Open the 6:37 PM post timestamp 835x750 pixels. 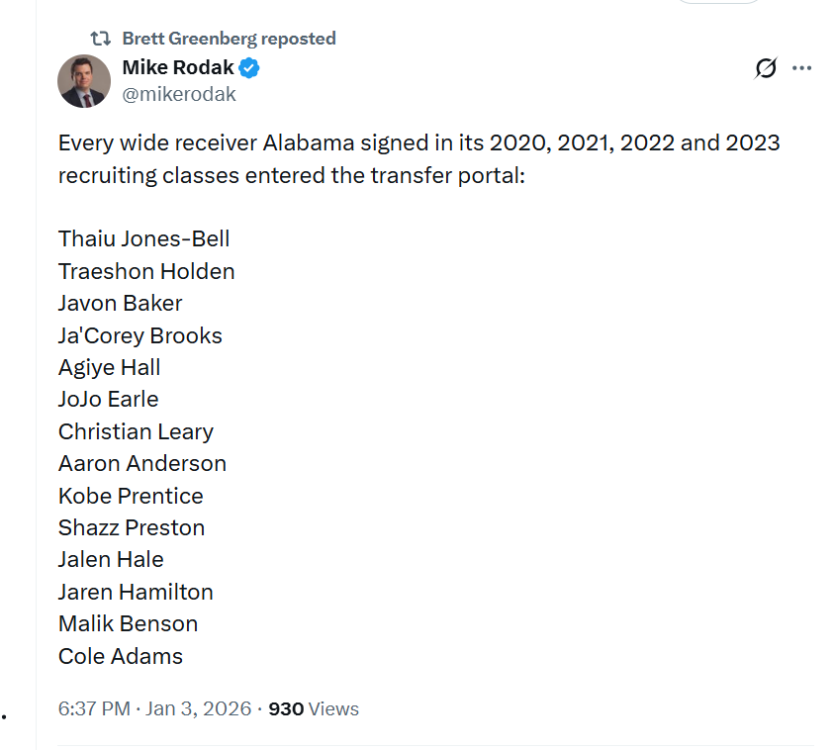tap(94, 708)
